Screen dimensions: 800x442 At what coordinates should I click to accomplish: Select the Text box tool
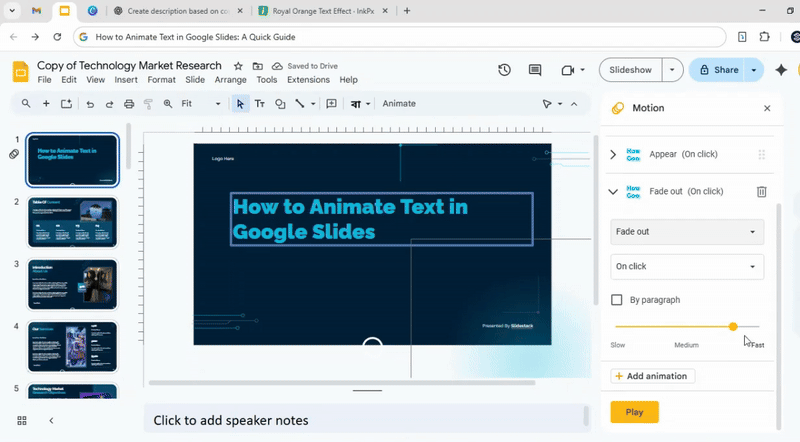[260, 104]
